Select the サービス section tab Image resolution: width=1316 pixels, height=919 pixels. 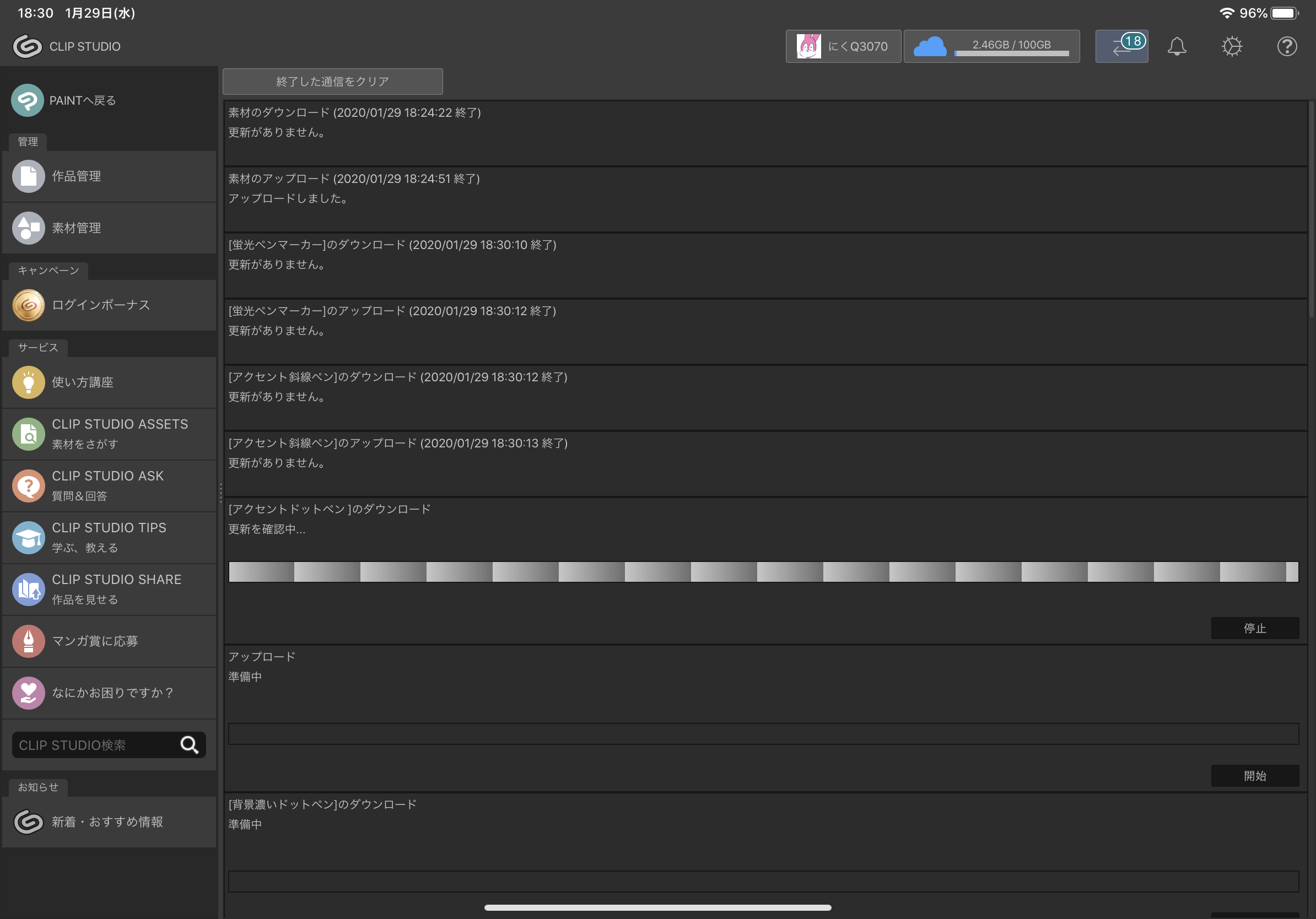(x=38, y=348)
